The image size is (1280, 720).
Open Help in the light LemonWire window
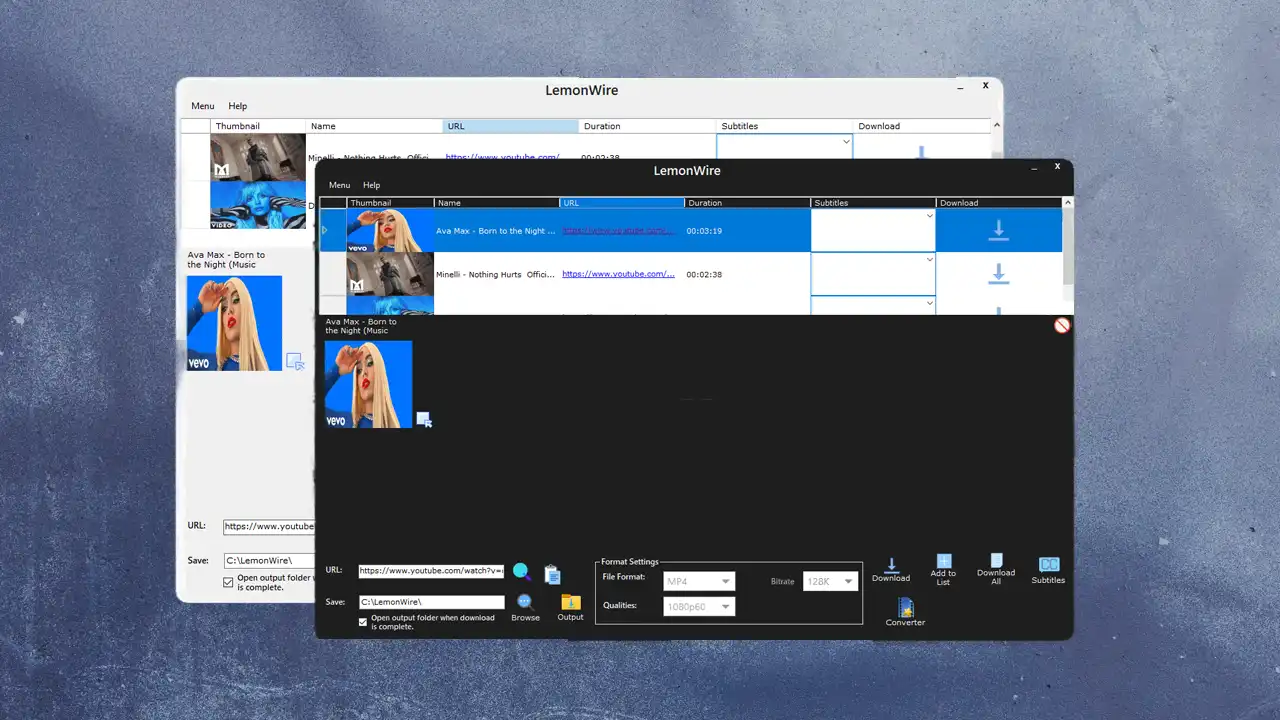click(x=238, y=106)
